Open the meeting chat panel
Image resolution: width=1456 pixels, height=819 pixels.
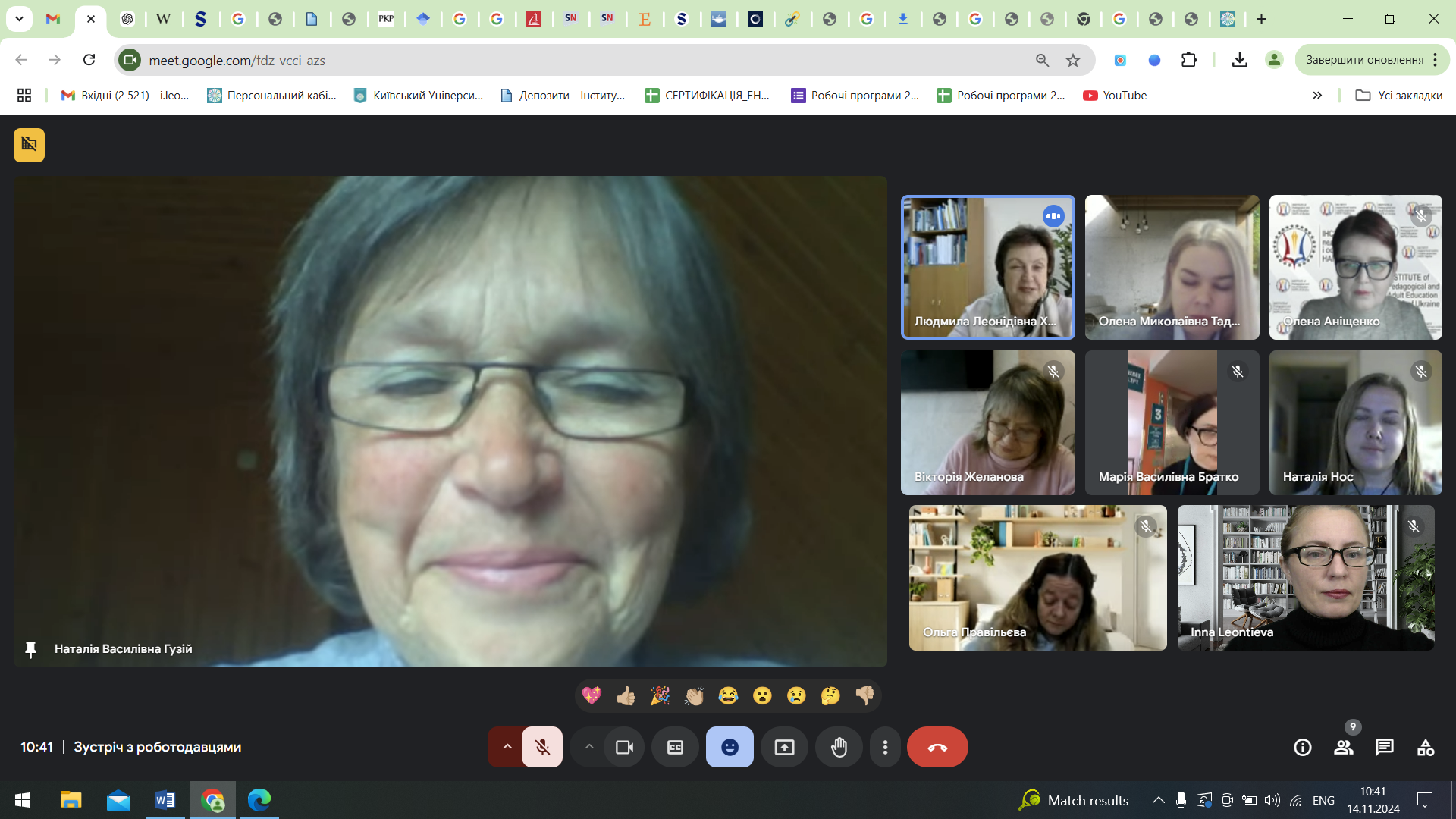click(x=1384, y=747)
